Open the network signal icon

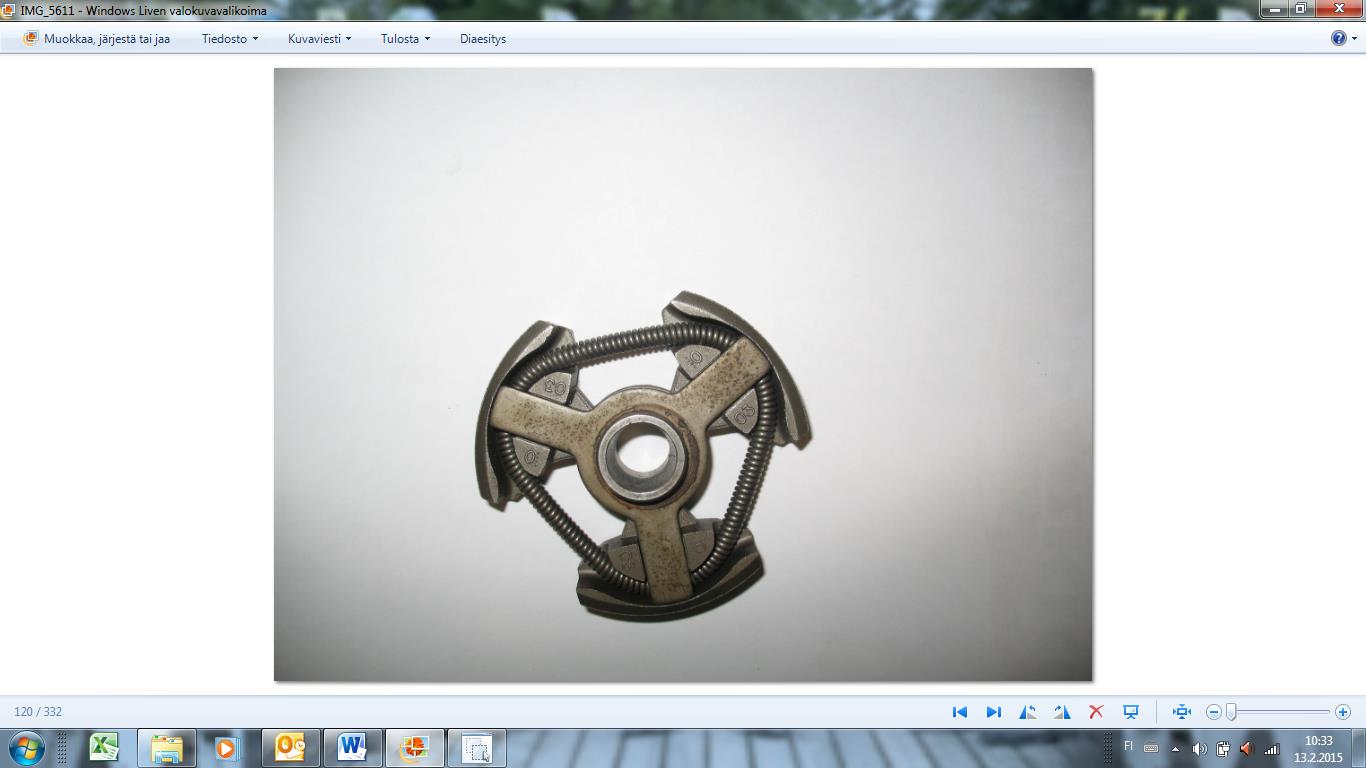[1271, 748]
